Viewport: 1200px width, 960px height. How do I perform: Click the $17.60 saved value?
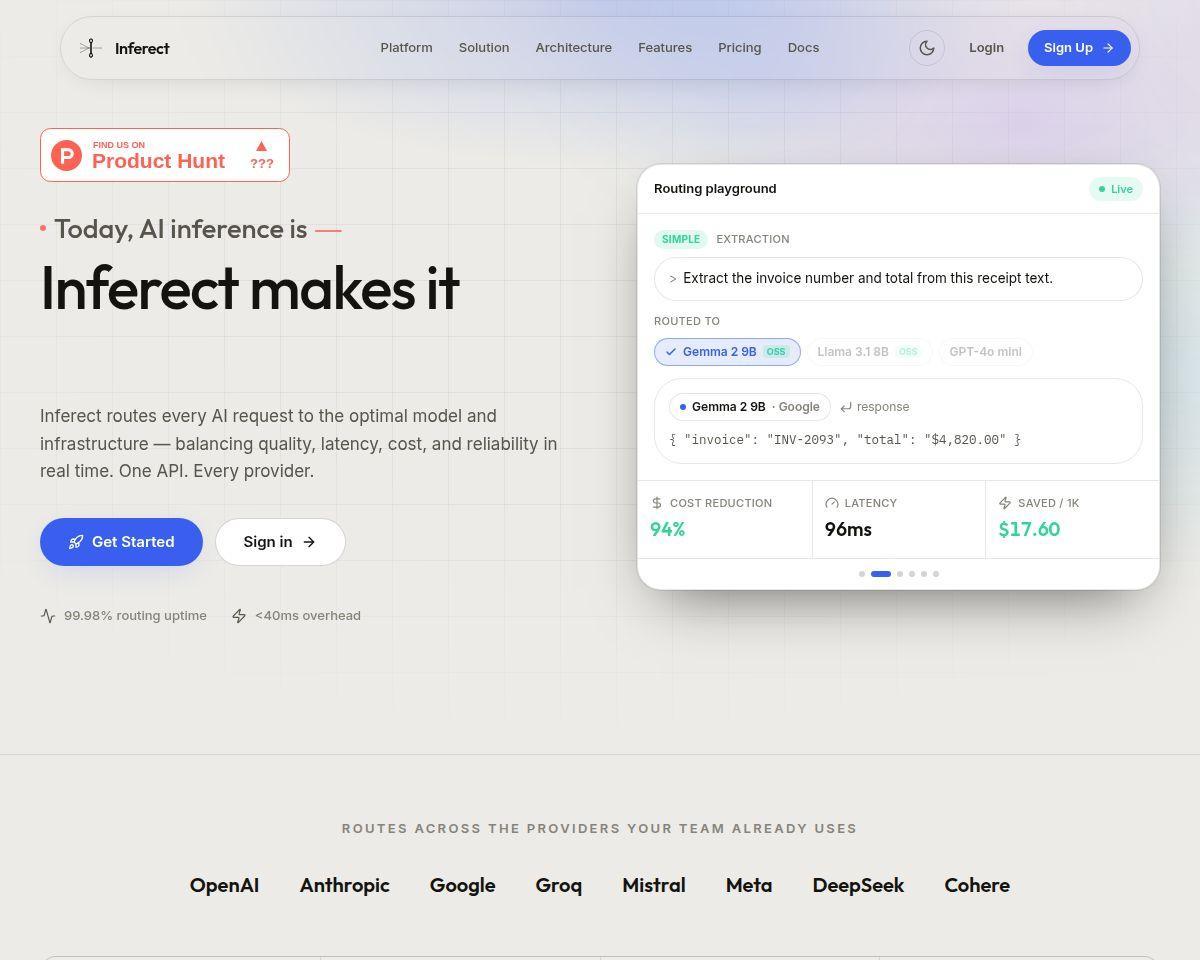pos(1029,530)
